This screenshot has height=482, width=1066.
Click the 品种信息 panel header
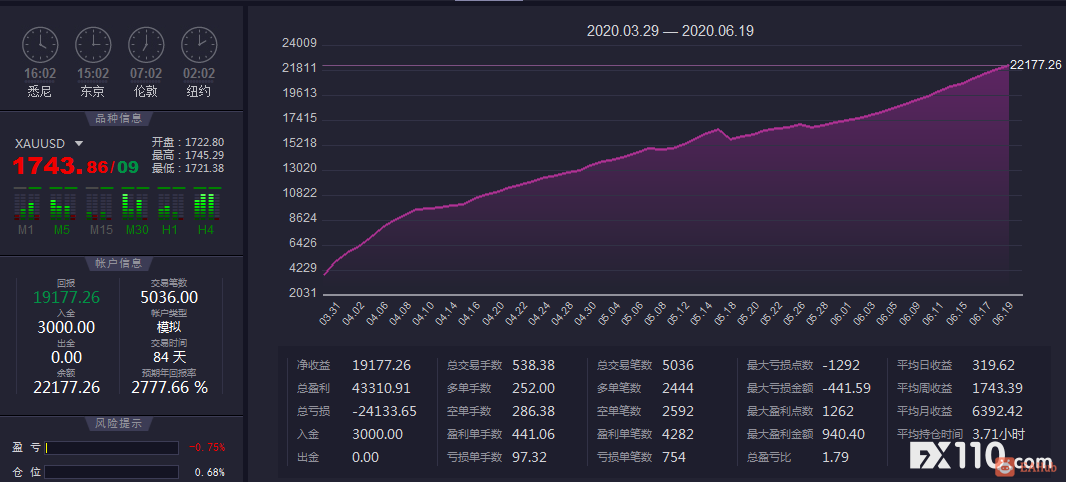point(120,118)
